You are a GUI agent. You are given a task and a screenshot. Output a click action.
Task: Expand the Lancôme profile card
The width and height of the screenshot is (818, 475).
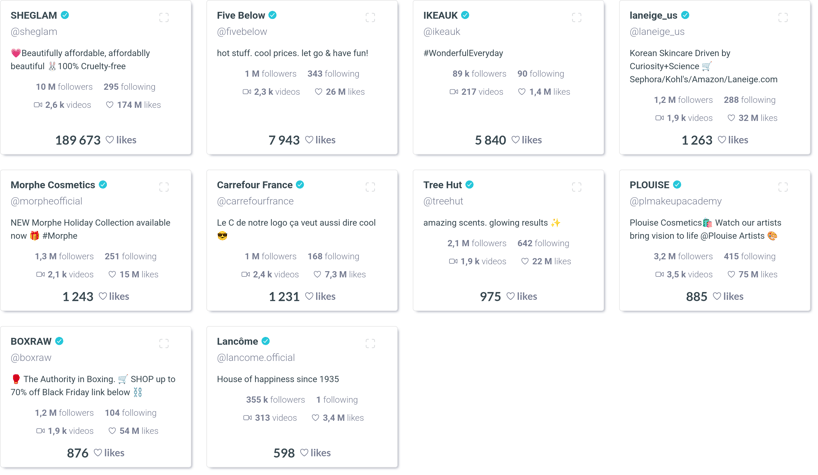[370, 344]
